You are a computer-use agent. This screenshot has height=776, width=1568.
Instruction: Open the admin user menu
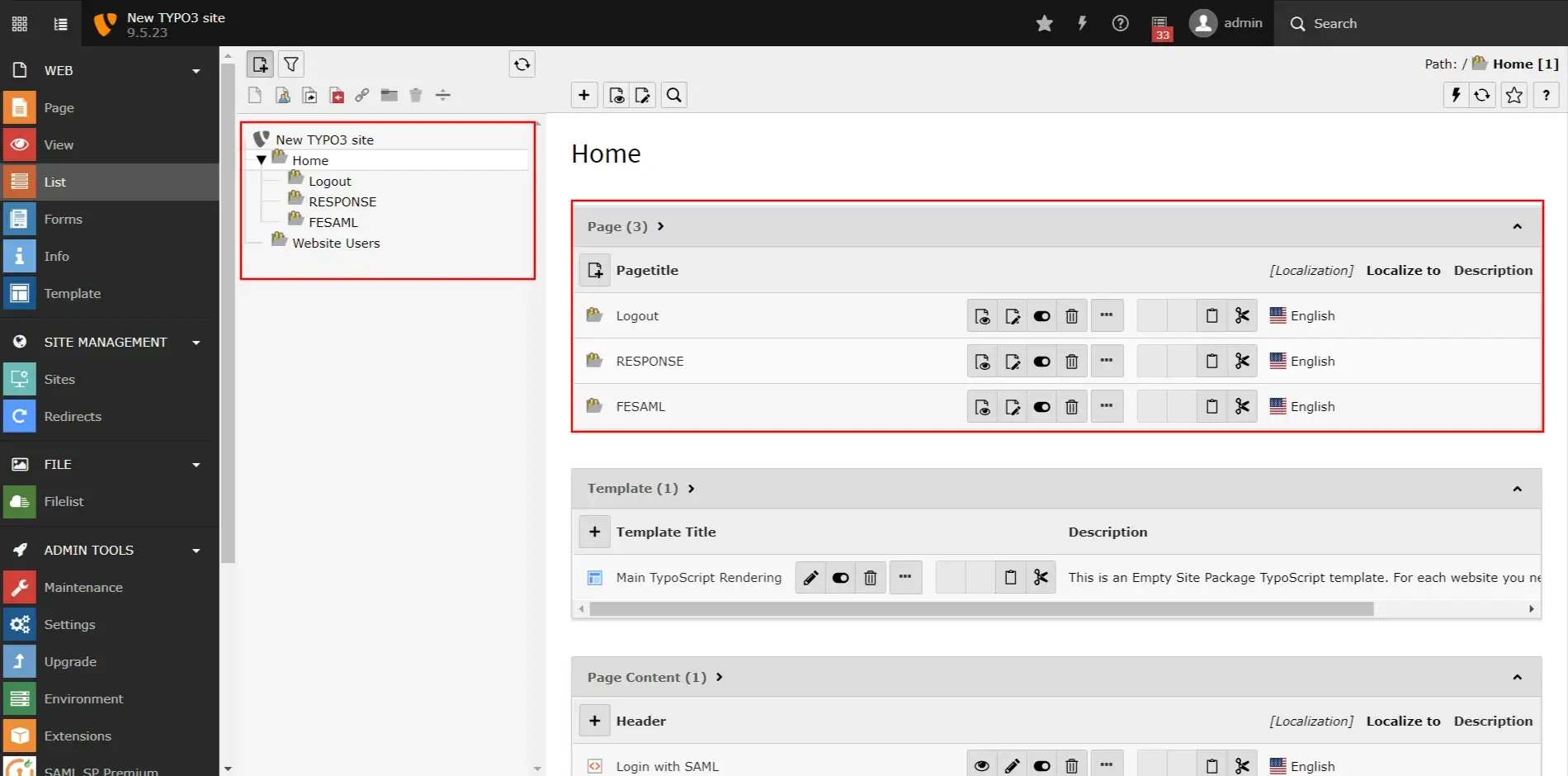point(1226,23)
